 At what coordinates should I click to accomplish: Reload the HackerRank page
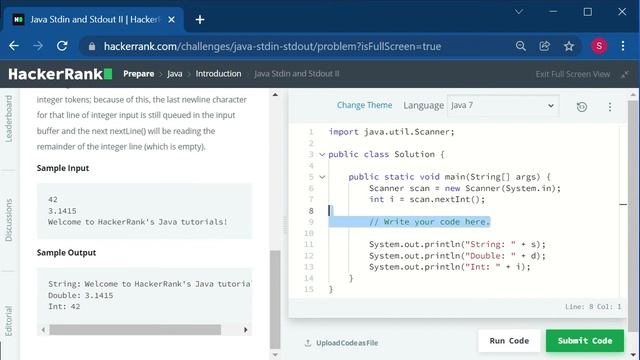(62, 46)
